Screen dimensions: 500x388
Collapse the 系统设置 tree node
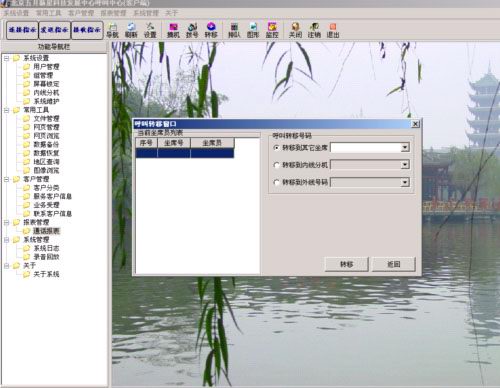(6, 58)
